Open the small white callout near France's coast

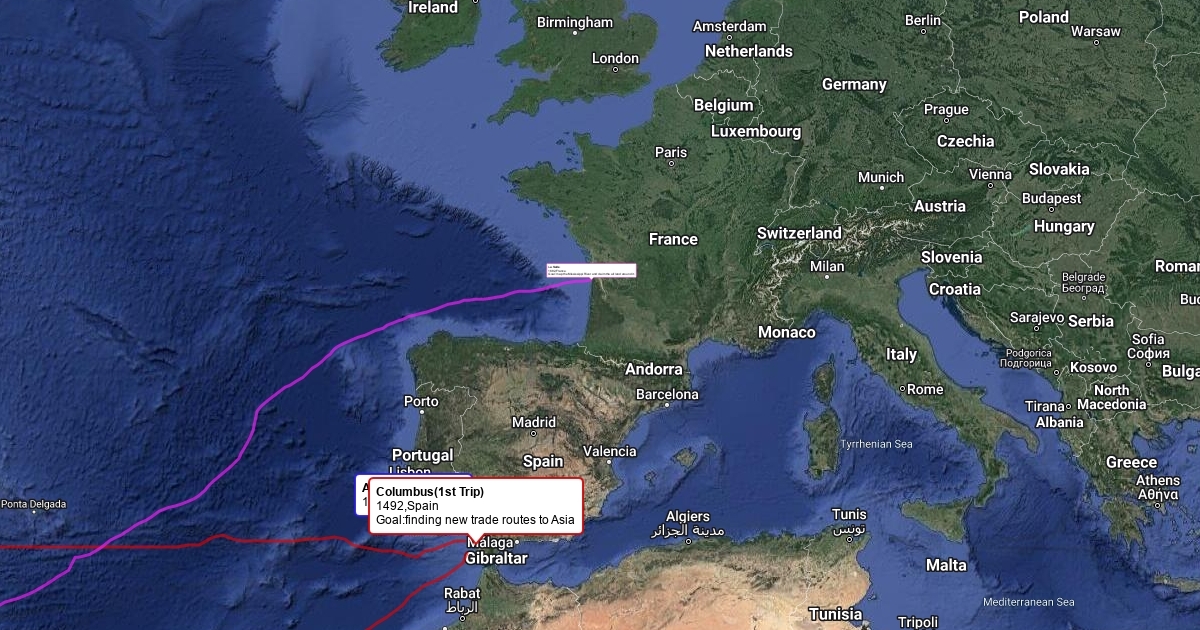click(x=592, y=271)
